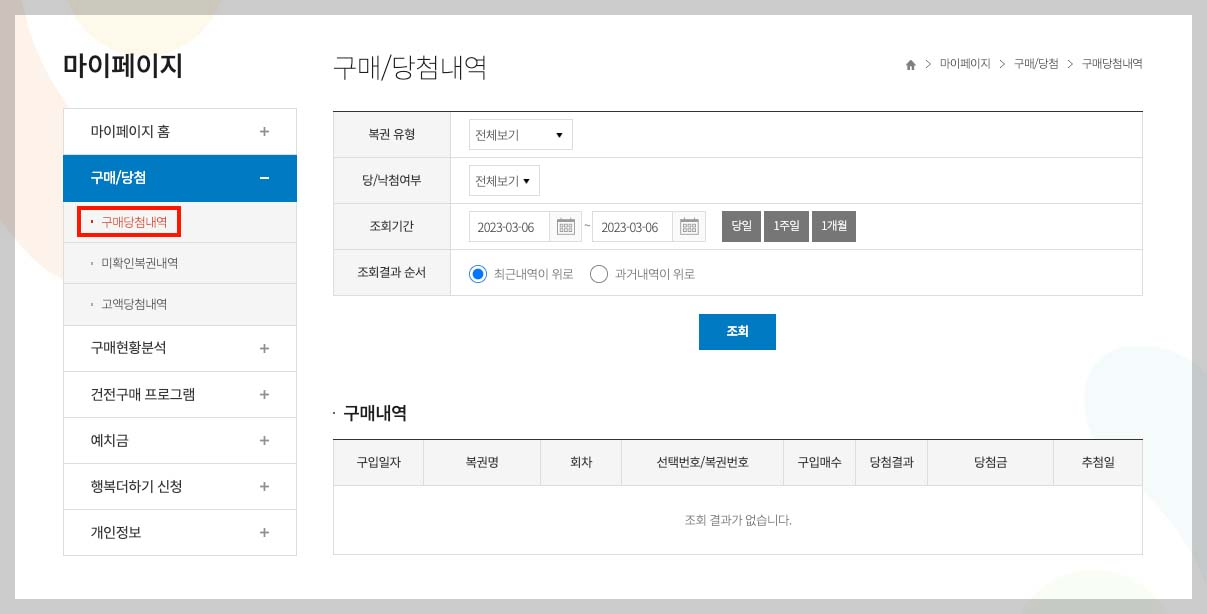Click the start date field 2023-03-06
Image resolution: width=1207 pixels, height=614 pixels.
[x=510, y=227]
